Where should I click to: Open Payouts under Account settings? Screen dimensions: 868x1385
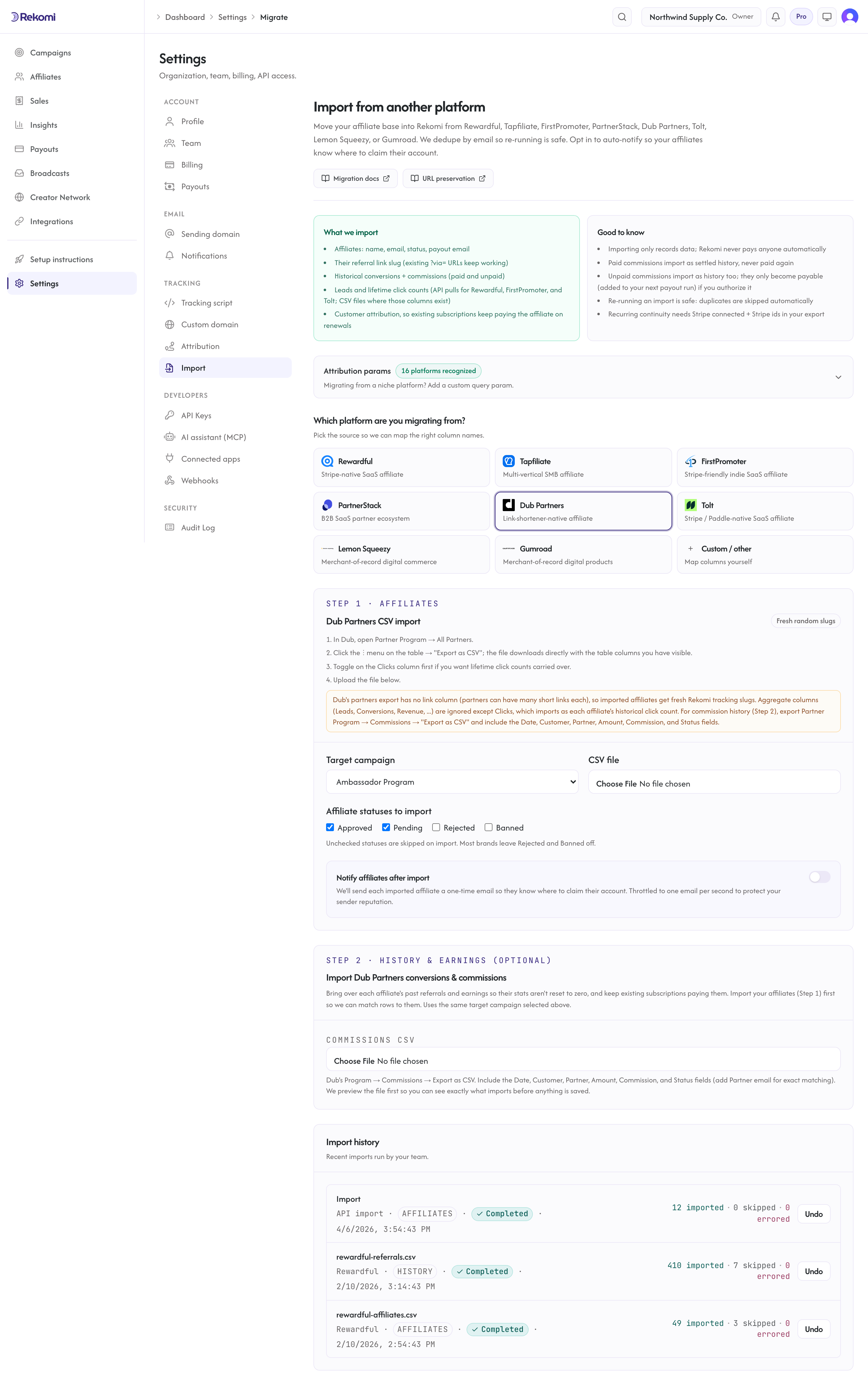(225, 187)
